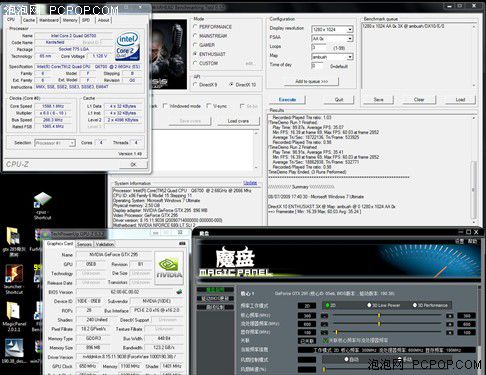This screenshot has width=486, height=375.
Task: Switch to the About tab in CPU-Z
Action: (104, 20)
